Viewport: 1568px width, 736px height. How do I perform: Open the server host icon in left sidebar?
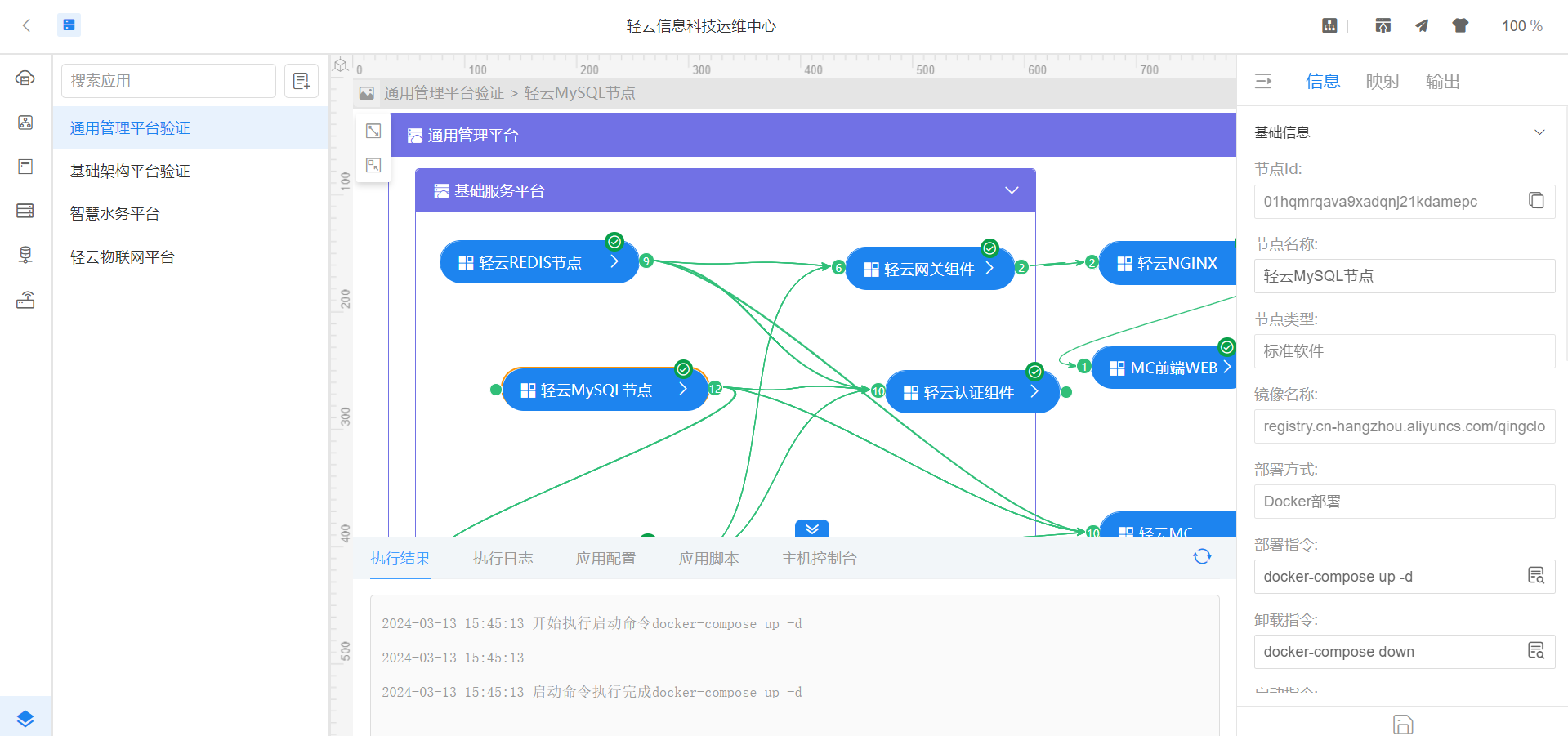25,255
